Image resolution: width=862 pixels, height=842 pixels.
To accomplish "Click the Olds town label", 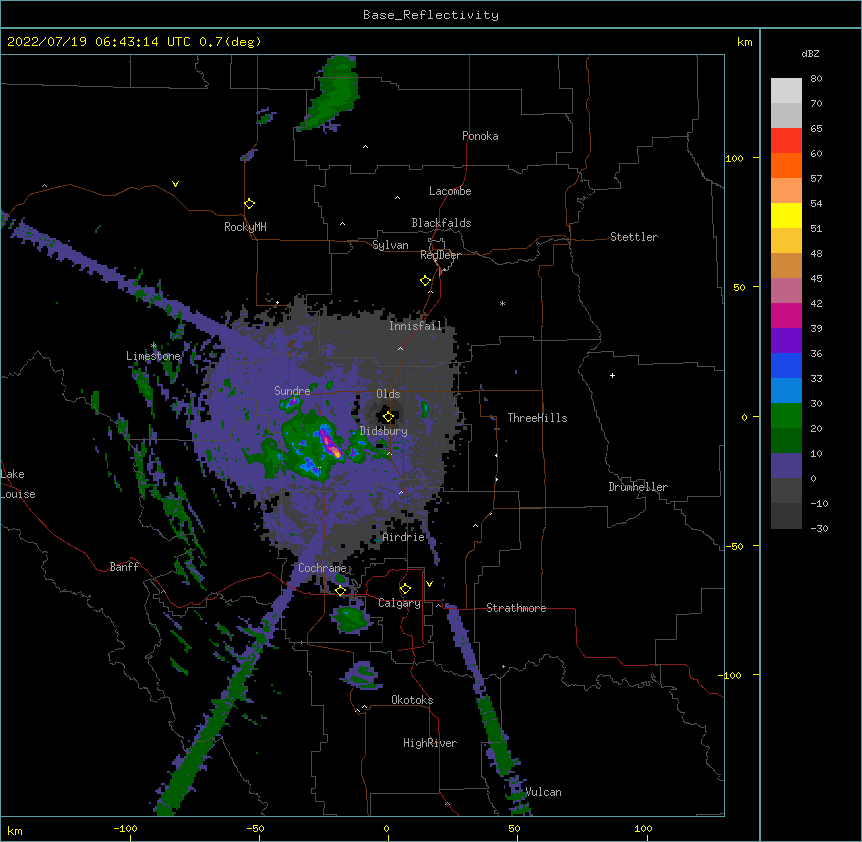I will coord(388,394).
